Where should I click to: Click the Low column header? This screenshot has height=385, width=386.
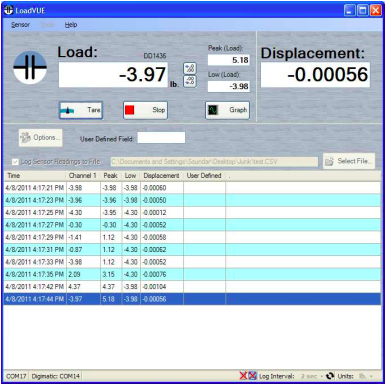[131, 176]
